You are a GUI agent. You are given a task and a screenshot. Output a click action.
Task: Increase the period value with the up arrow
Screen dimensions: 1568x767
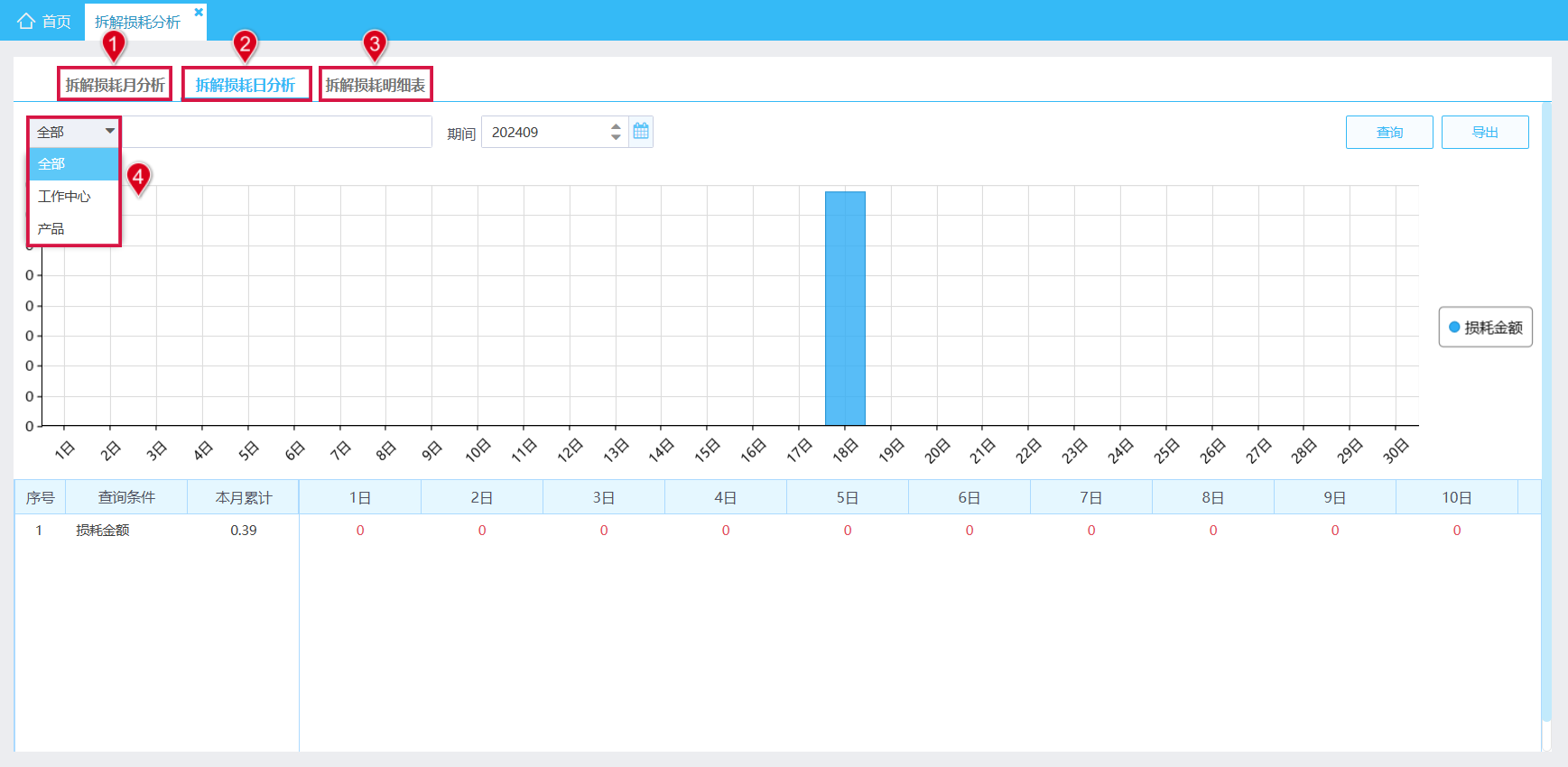tap(616, 126)
